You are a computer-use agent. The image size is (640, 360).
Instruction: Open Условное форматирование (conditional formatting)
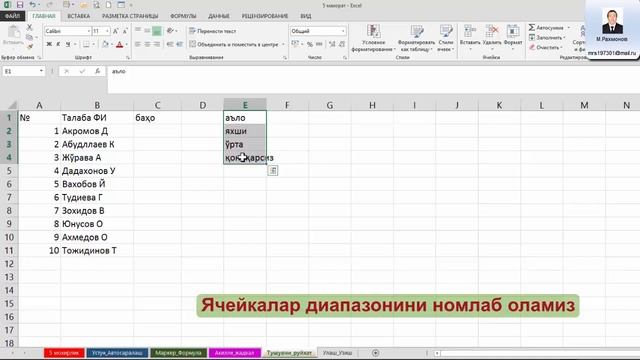coord(373,38)
